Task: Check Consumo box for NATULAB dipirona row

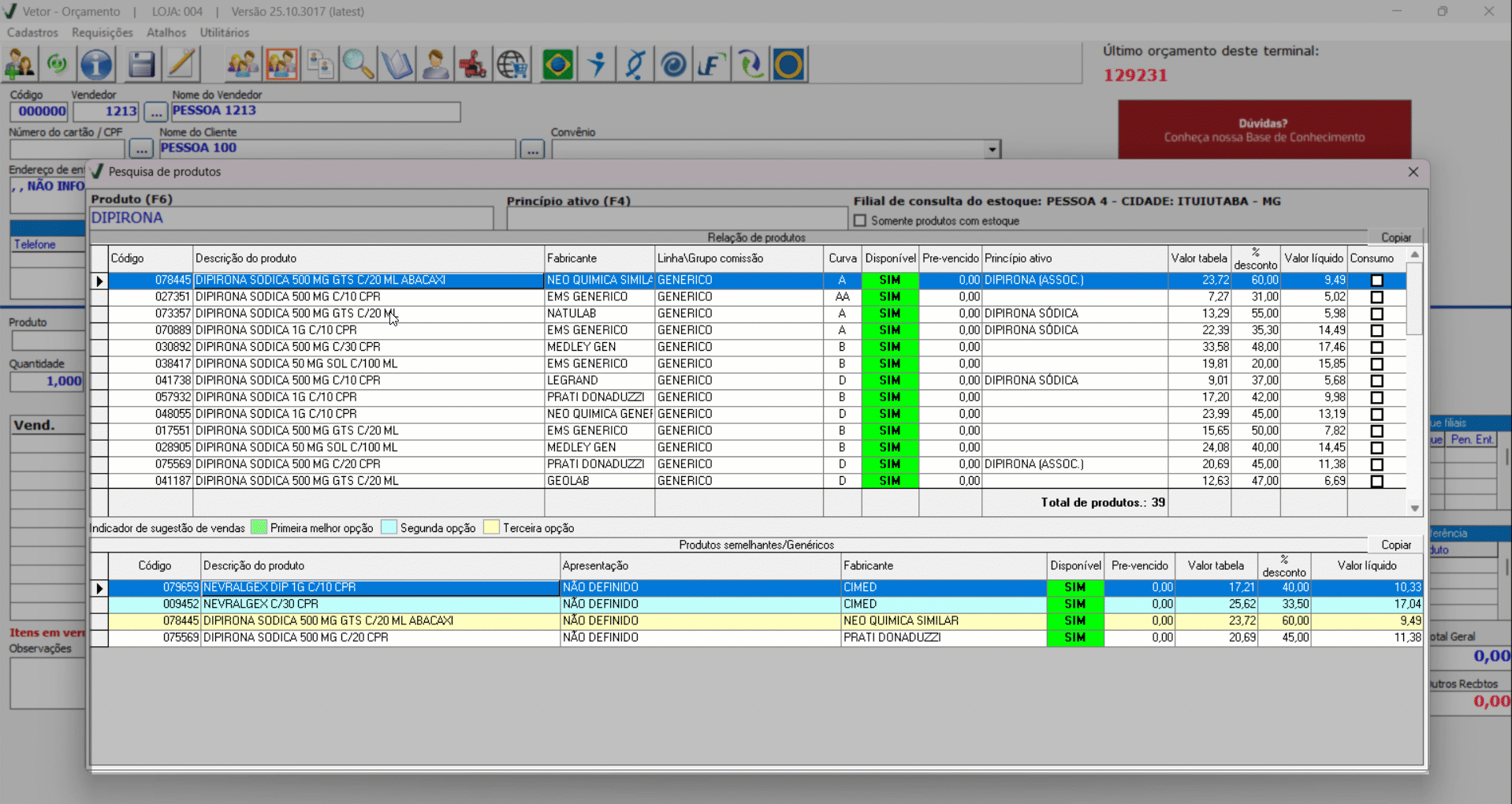Action: point(1376,314)
